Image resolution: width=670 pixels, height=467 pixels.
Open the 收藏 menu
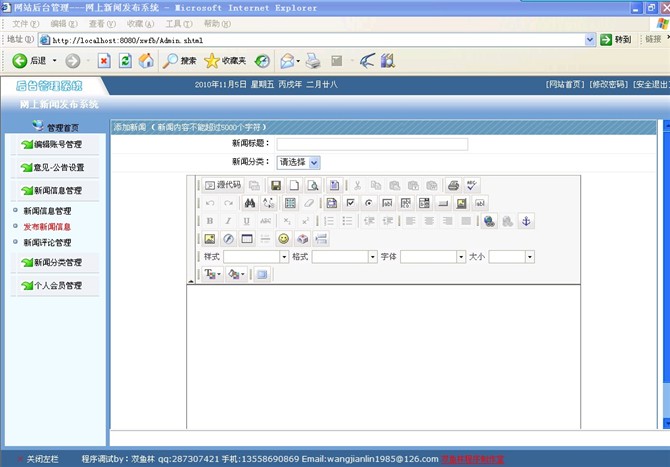tap(140, 24)
